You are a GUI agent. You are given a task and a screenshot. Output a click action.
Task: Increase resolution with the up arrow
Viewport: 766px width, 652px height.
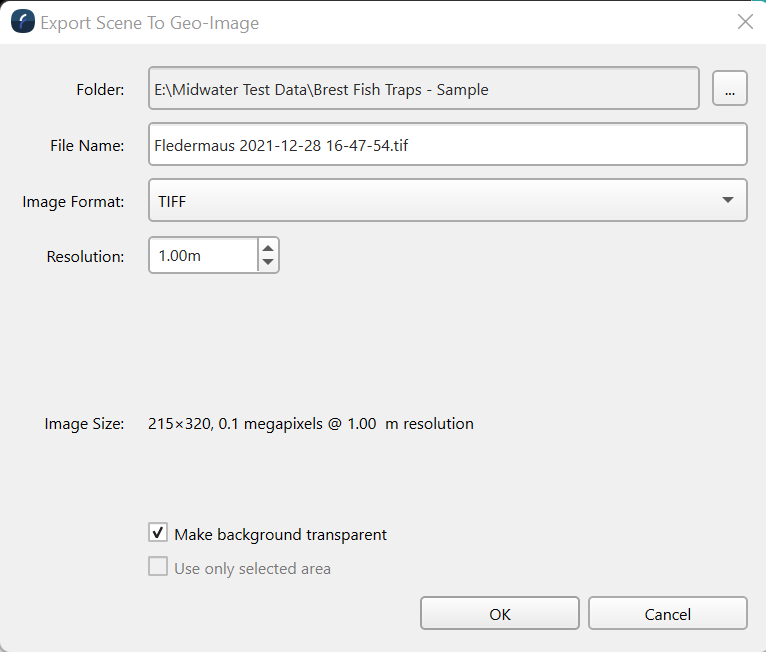(267, 248)
